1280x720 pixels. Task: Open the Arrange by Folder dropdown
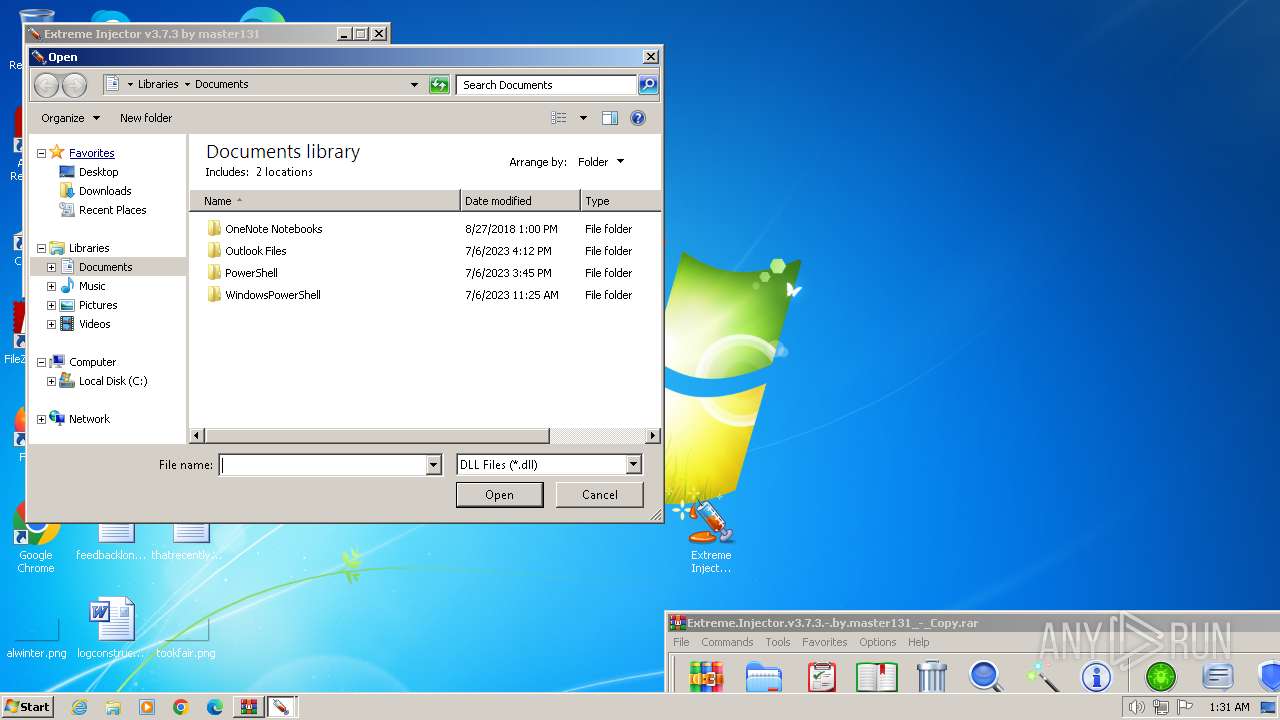point(601,162)
